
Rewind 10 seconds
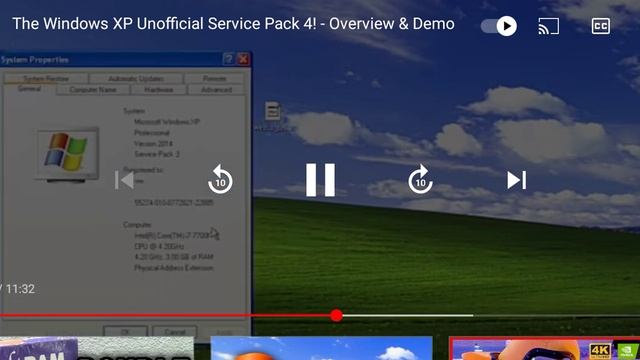[x=220, y=180]
